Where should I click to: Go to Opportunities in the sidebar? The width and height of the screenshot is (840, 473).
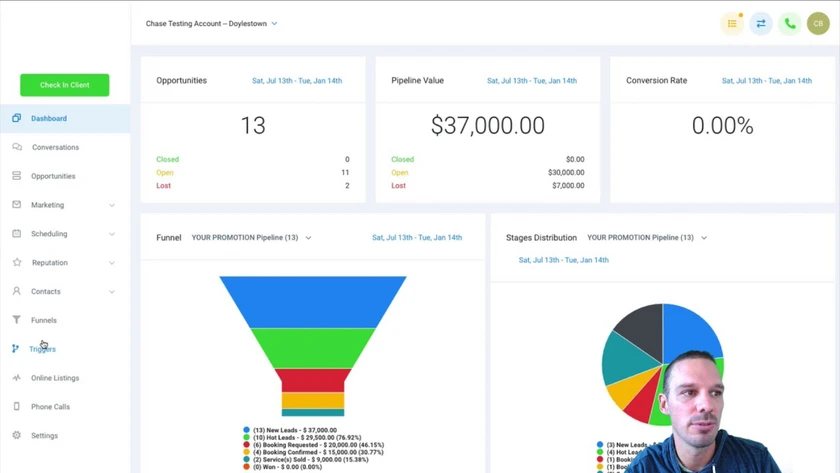point(53,176)
